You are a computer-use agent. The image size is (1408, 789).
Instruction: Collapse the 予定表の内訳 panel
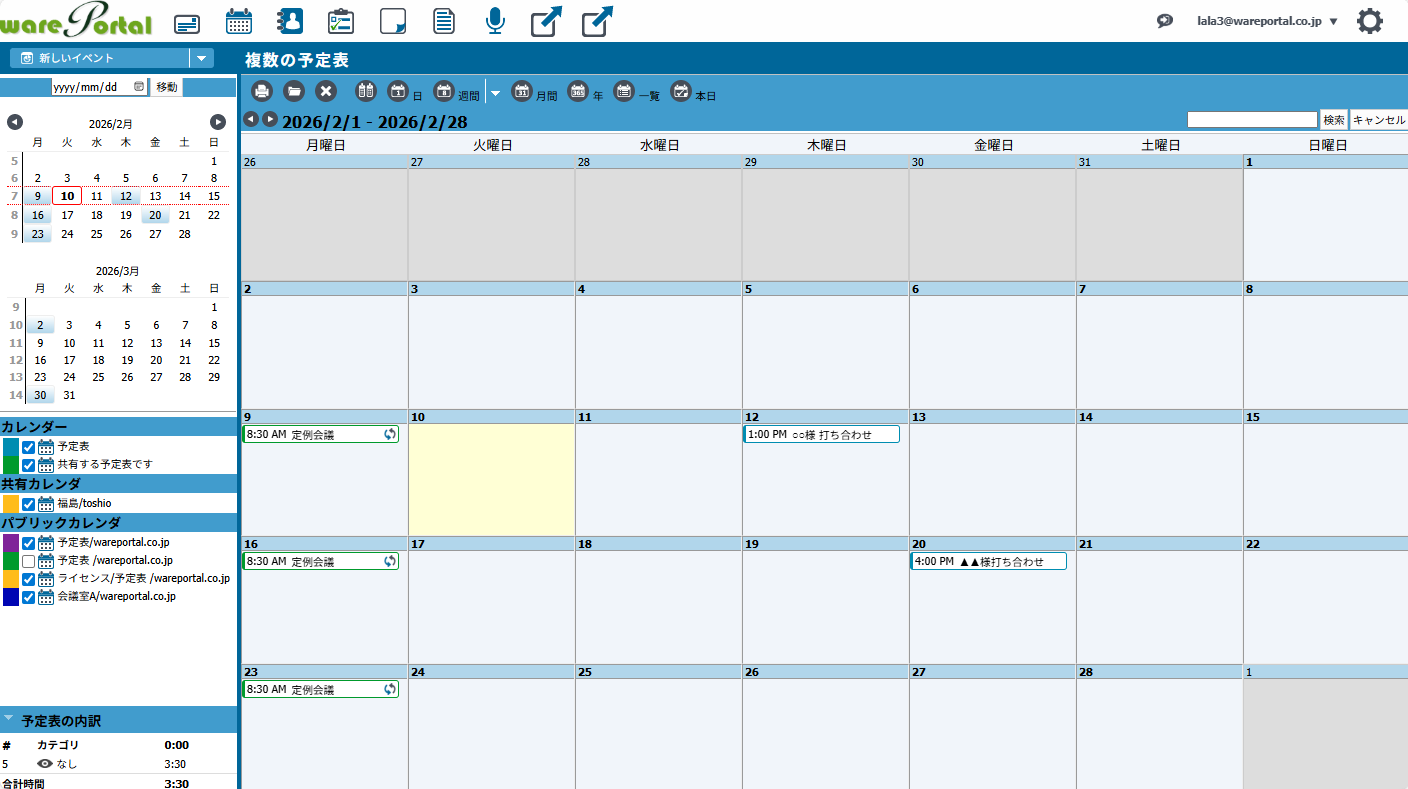(9, 719)
